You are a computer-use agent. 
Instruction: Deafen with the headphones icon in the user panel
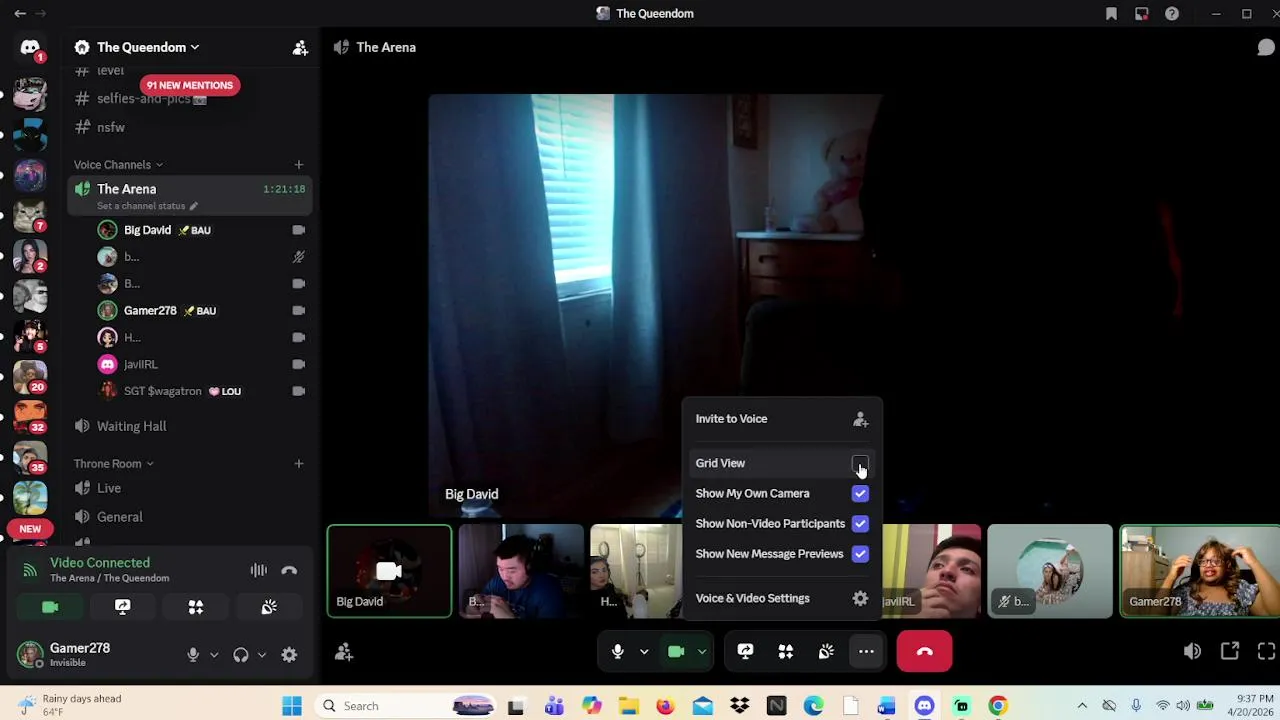click(241, 655)
